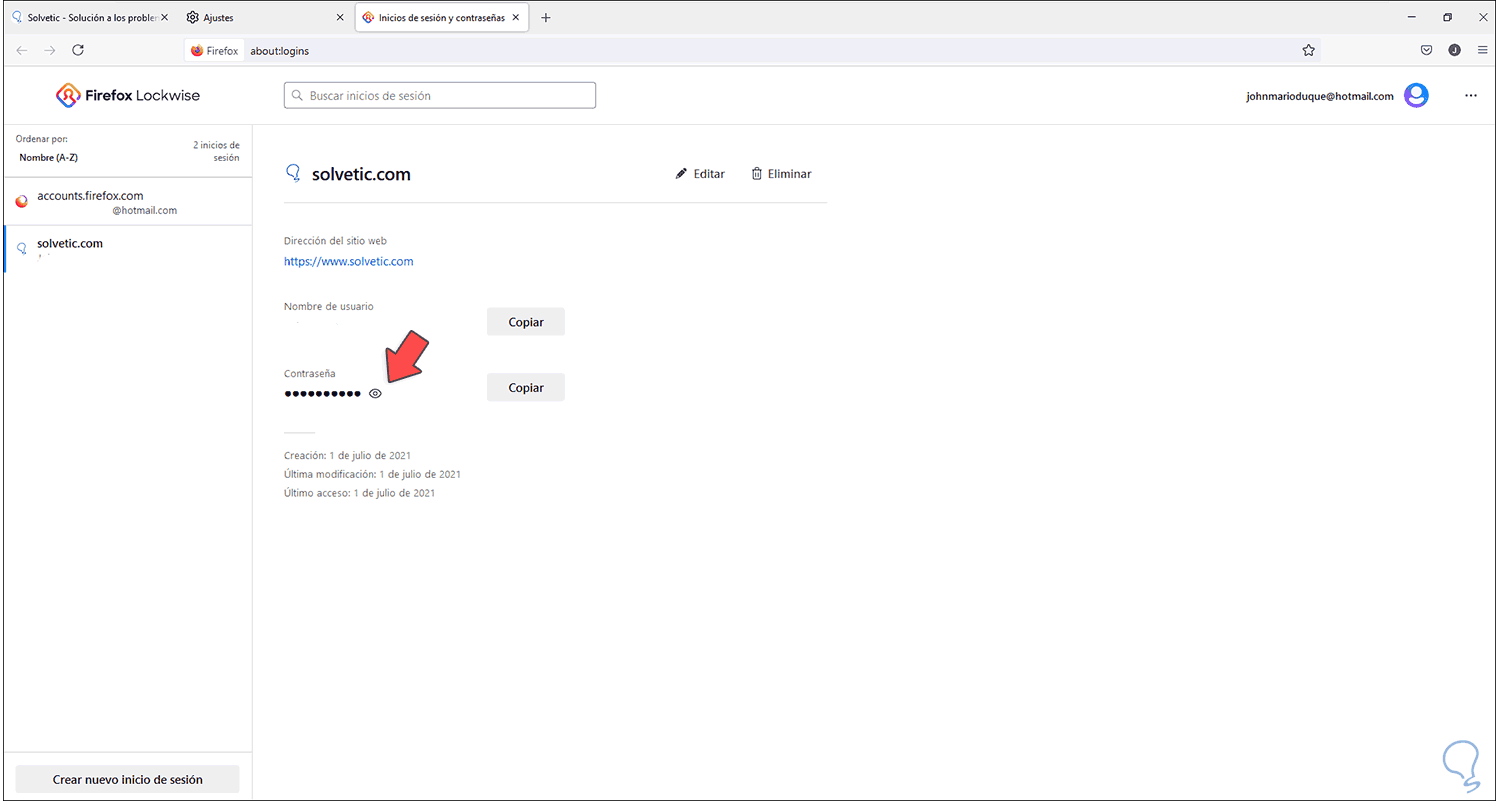1500x801 pixels.
Task: Click the solvetic.com heading in details
Action: (x=362, y=174)
